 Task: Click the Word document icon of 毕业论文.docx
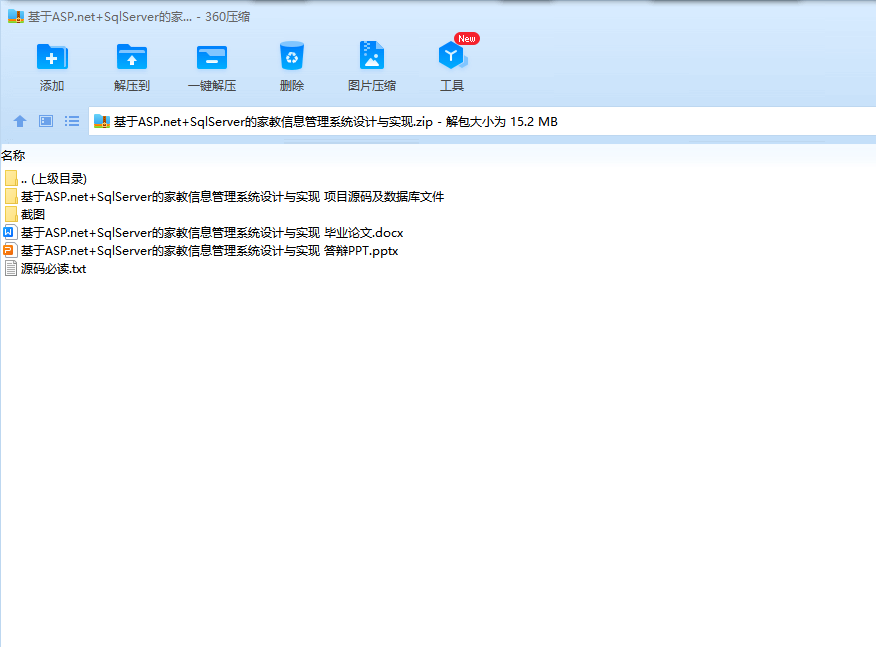(x=10, y=232)
